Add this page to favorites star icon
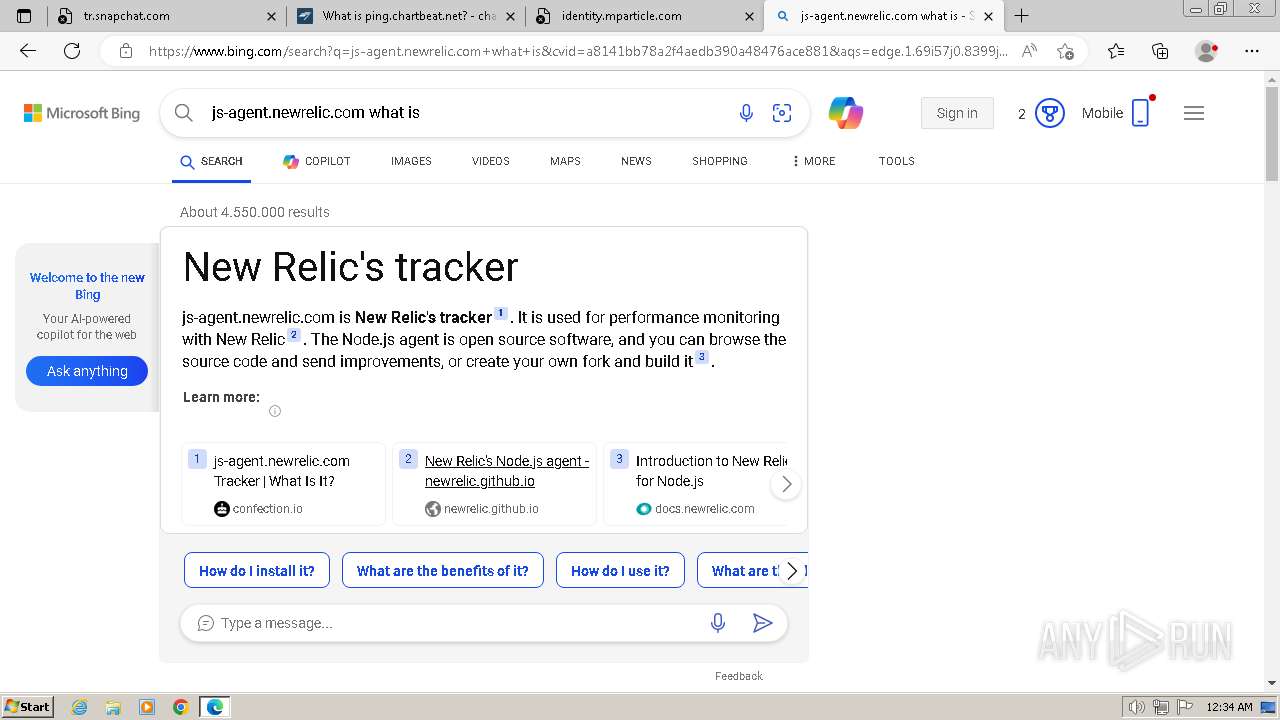This screenshot has height=720, width=1280. [x=1065, y=51]
